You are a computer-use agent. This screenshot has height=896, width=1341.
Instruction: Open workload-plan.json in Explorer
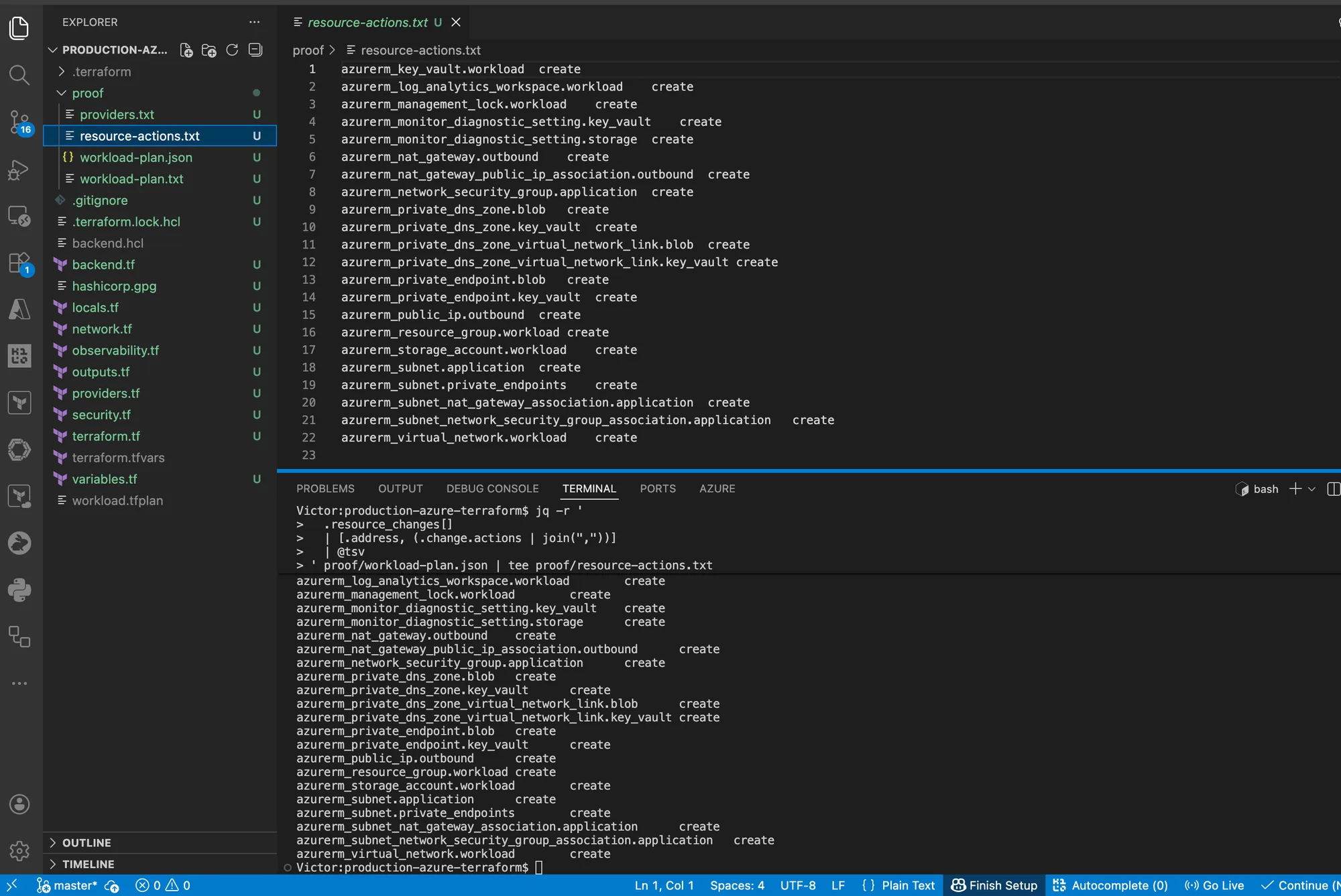click(x=160, y=157)
